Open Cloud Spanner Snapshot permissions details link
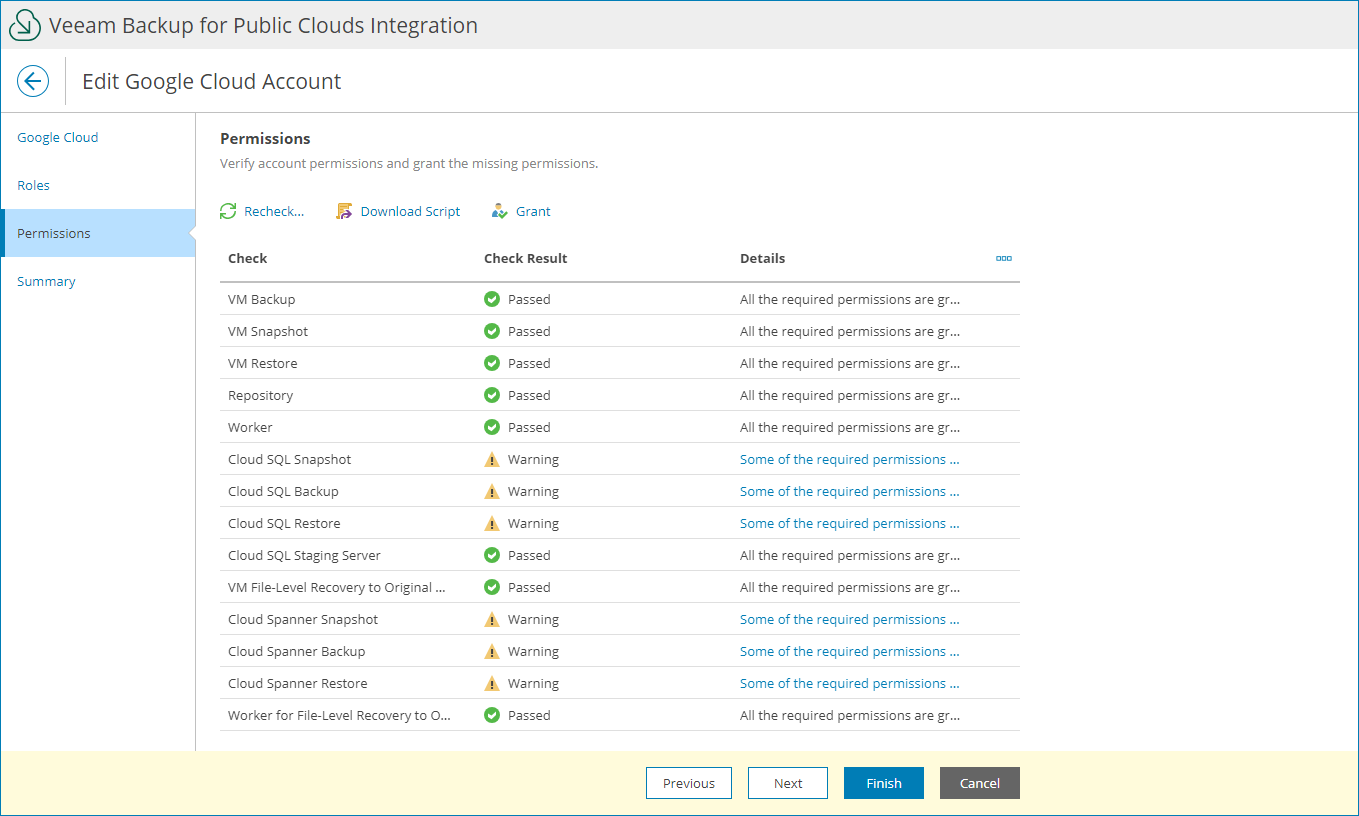1359x816 pixels. pyautogui.click(x=849, y=619)
